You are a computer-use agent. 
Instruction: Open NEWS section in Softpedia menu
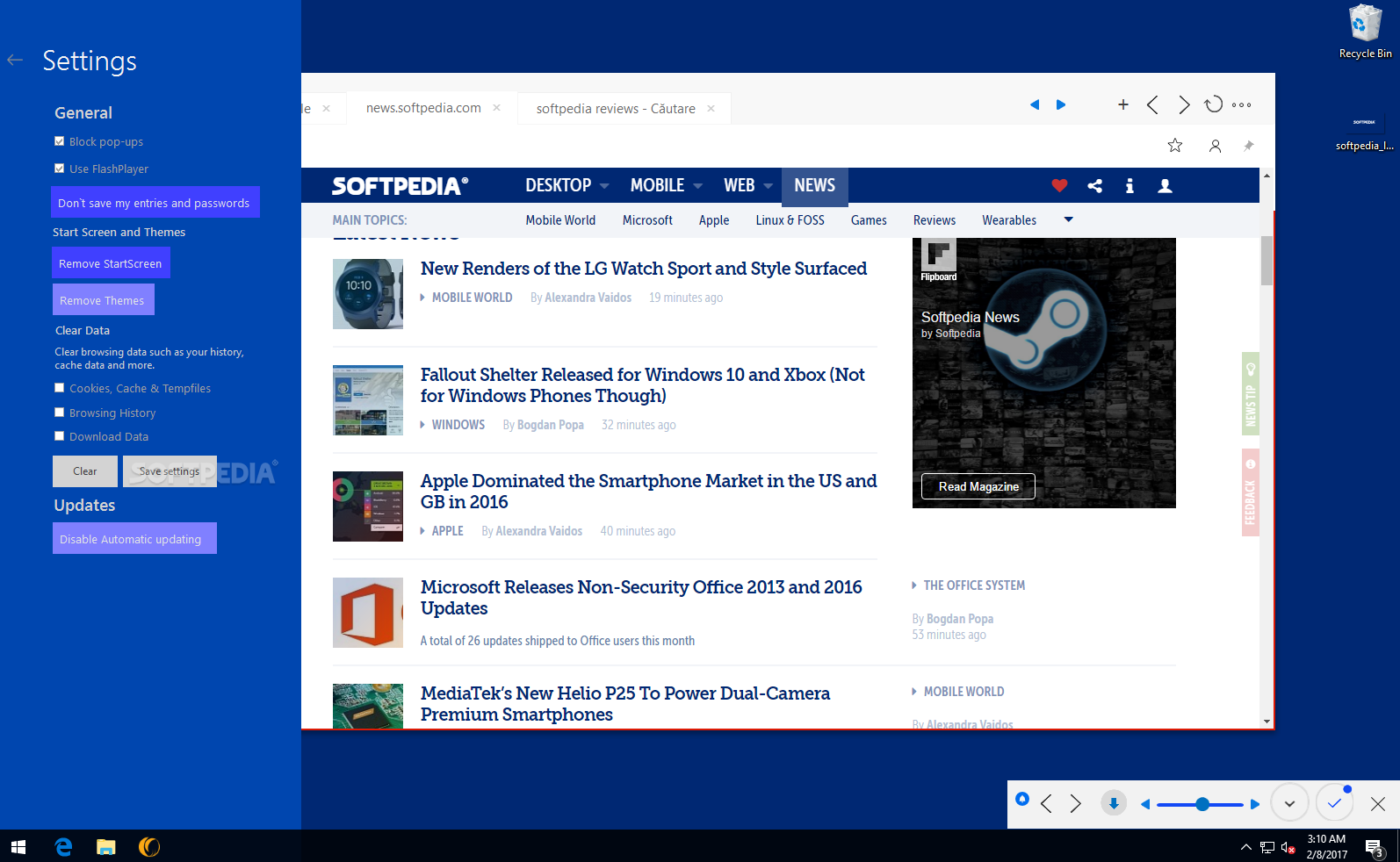point(814,185)
